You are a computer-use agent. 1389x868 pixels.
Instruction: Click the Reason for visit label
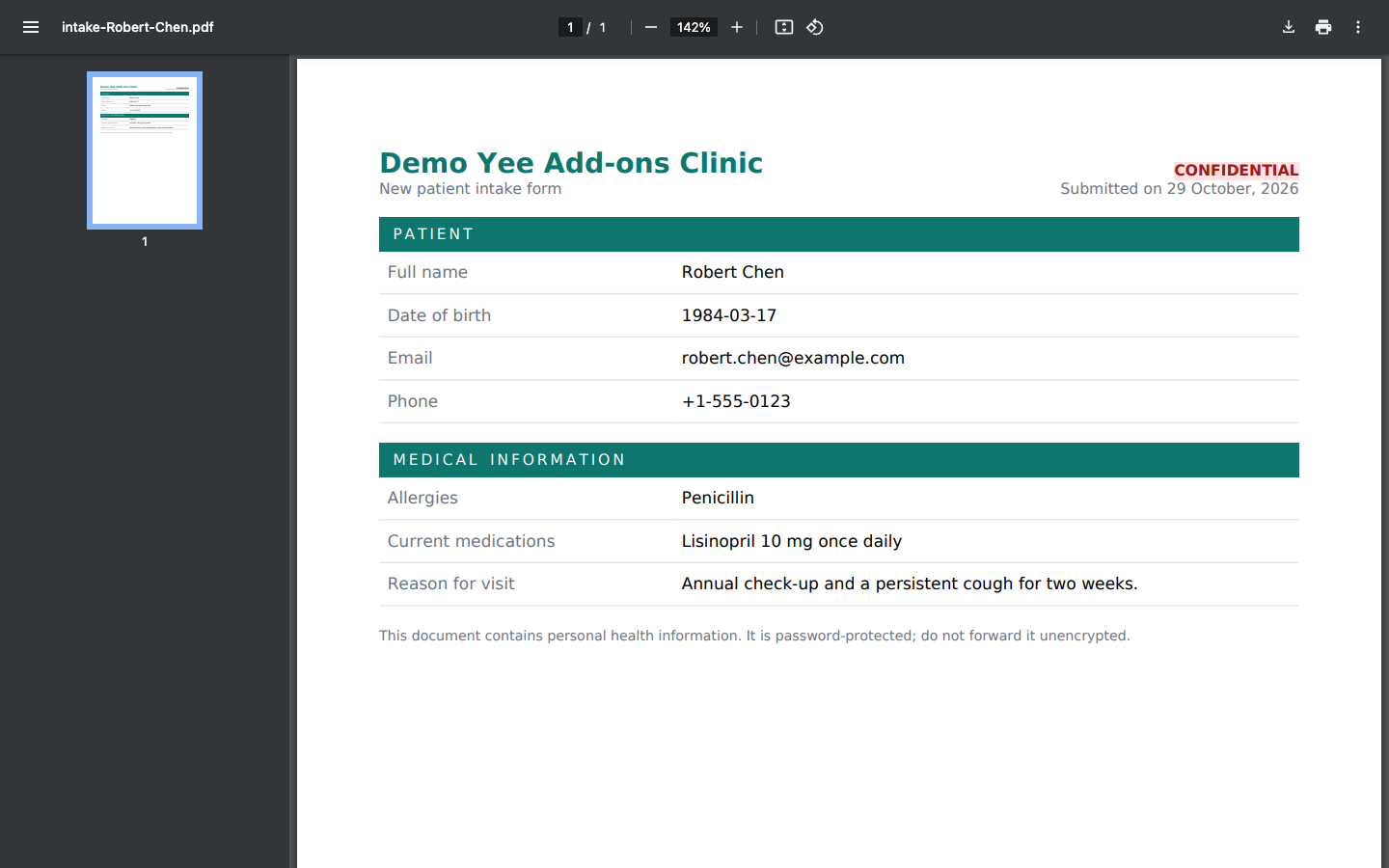[450, 583]
